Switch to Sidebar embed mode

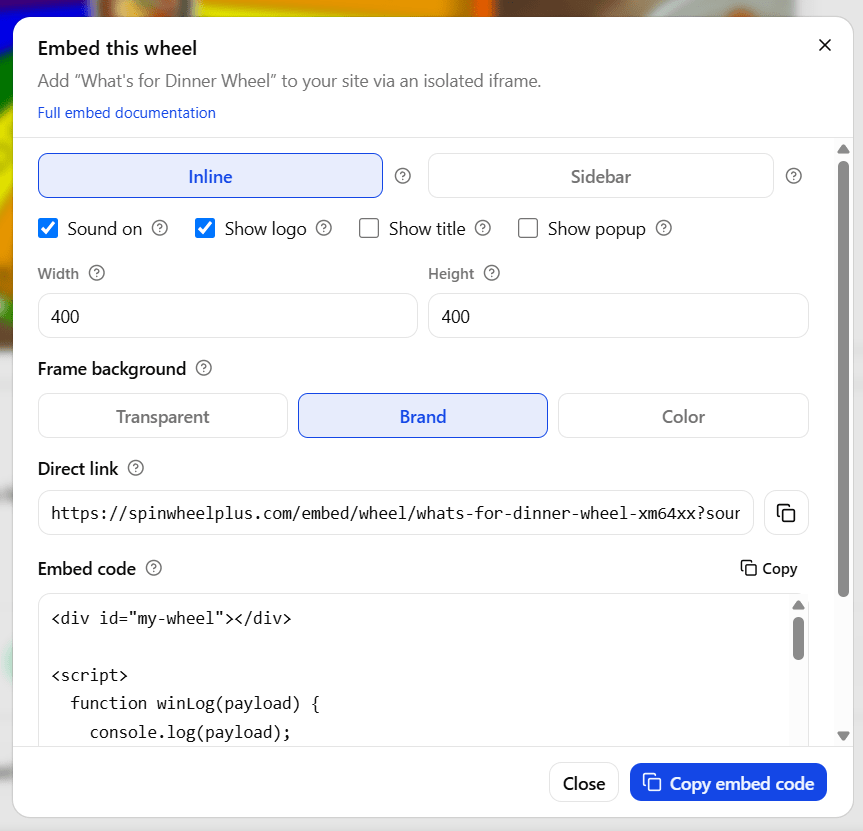(x=600, y=176)
